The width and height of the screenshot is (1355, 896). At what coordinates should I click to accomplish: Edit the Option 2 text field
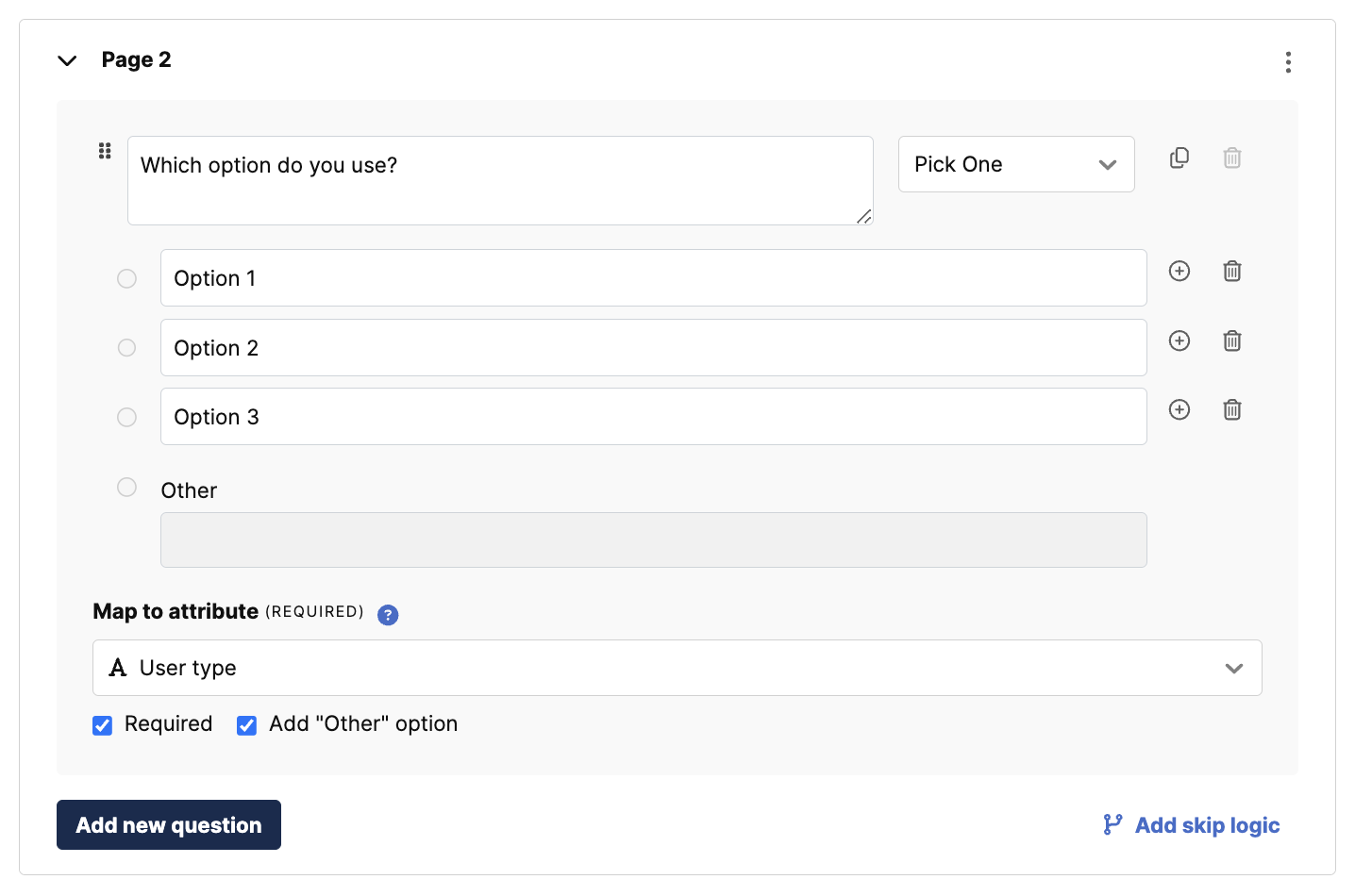(653, 348)
